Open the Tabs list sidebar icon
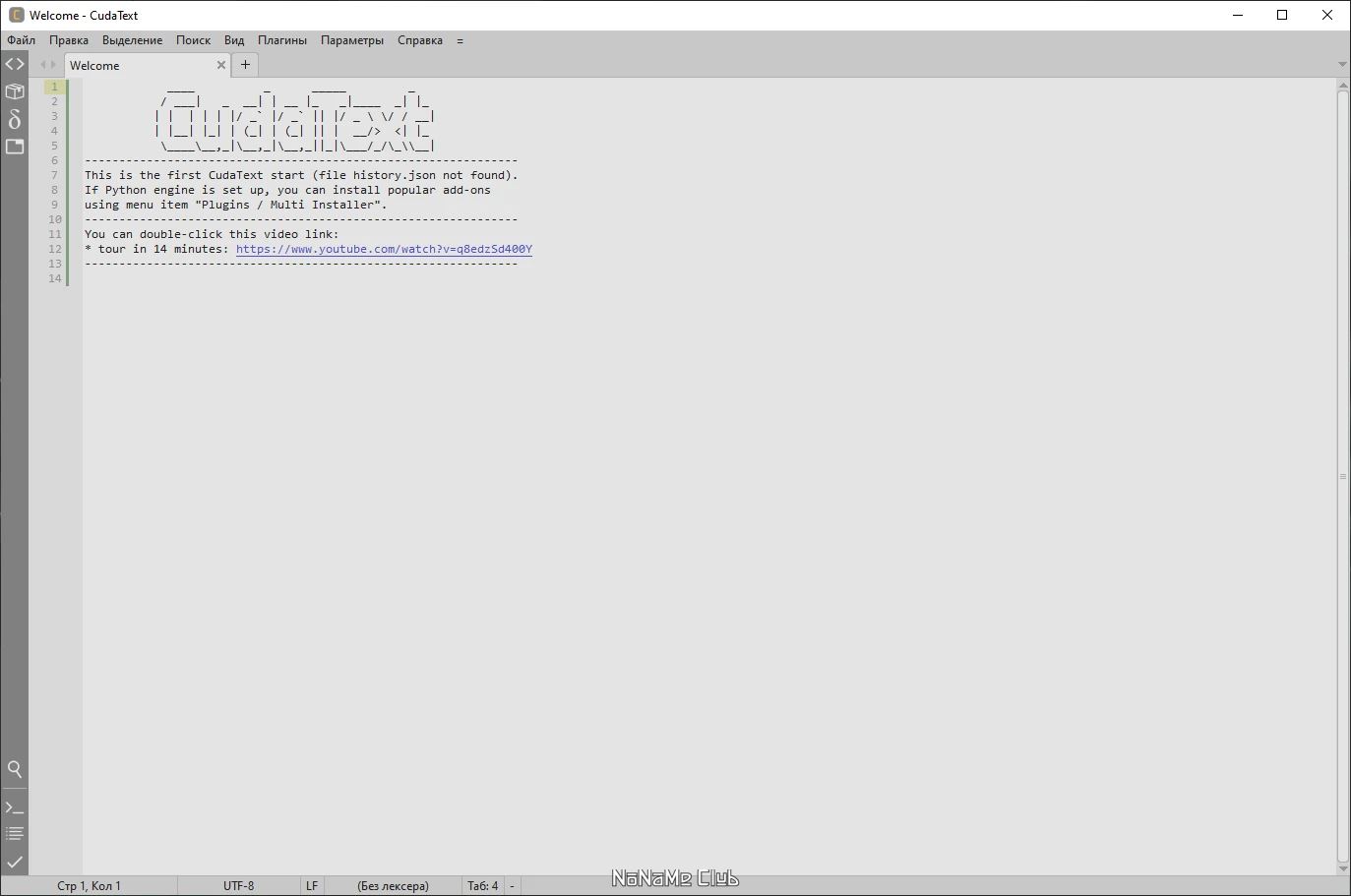This screenshot has width=1351, height=896. pyautogui.click(x=15, y=147)
